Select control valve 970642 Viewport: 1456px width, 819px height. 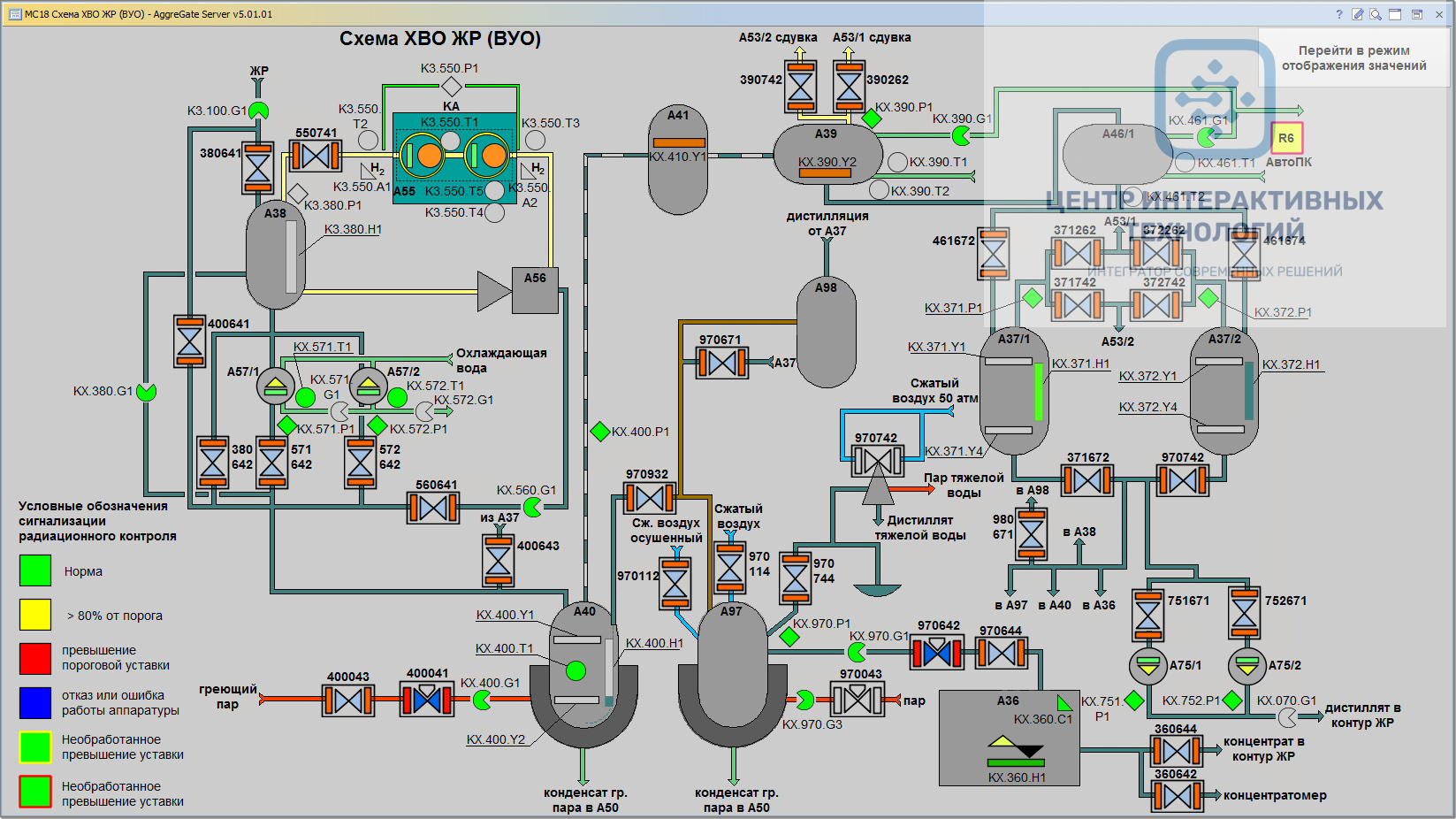coord(937,653)
